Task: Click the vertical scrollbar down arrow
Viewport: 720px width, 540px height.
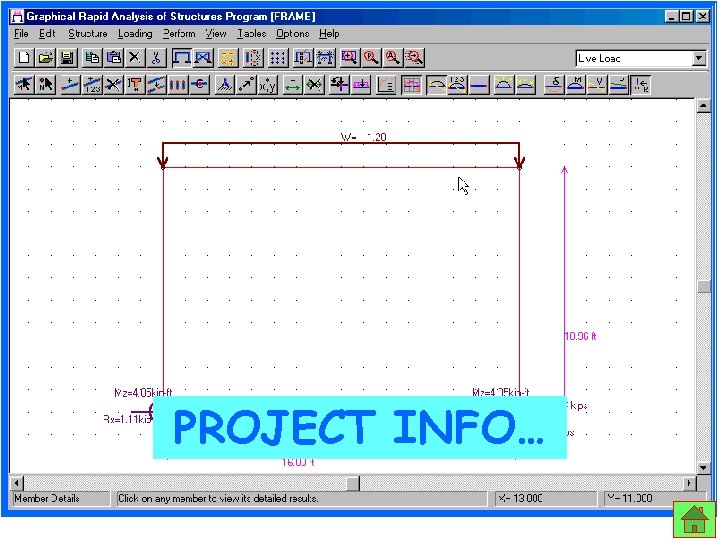Action: (703, 467)
